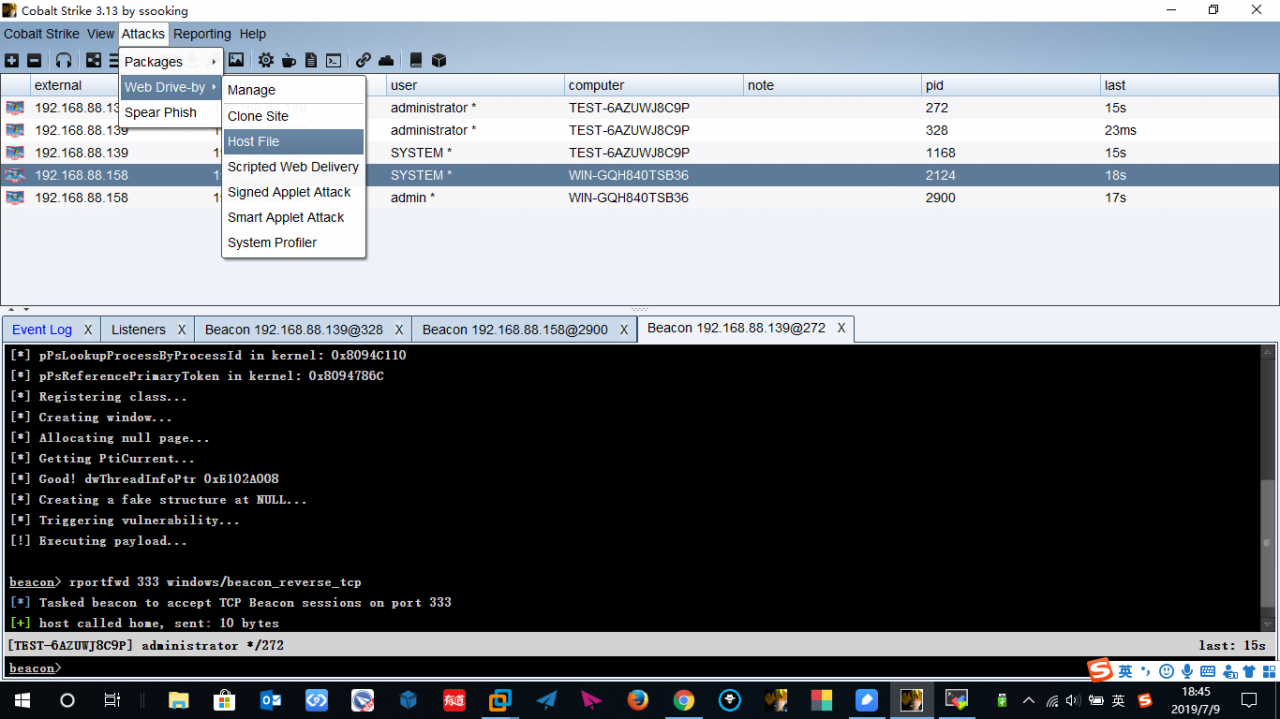Select session icon in the pid 2124 row
Viewport: 1280px width, 719px height.
(x=15, y=175)
